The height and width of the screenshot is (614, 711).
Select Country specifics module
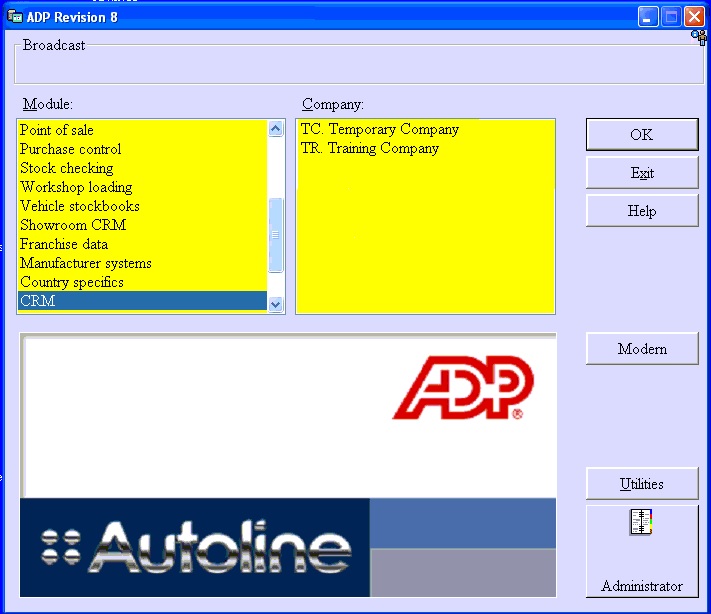tap(142, 283)
